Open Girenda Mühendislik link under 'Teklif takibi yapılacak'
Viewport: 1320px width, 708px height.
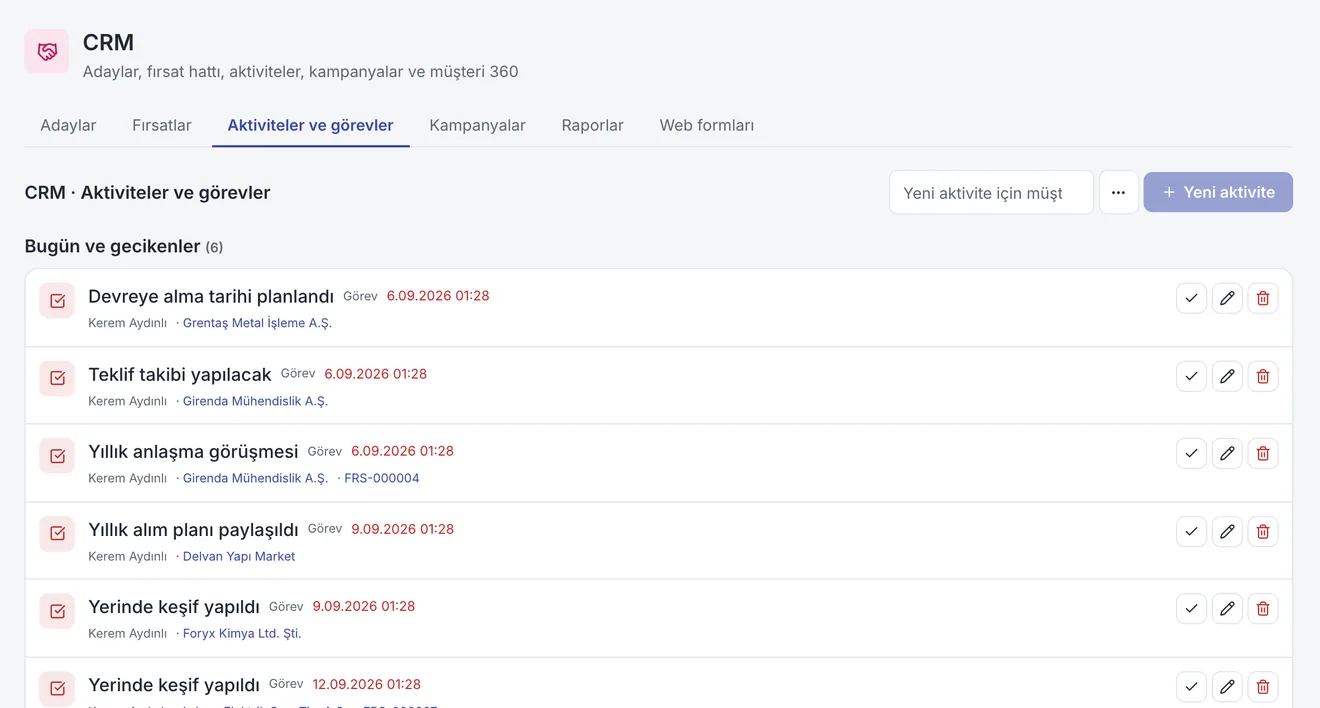point(255,401)
